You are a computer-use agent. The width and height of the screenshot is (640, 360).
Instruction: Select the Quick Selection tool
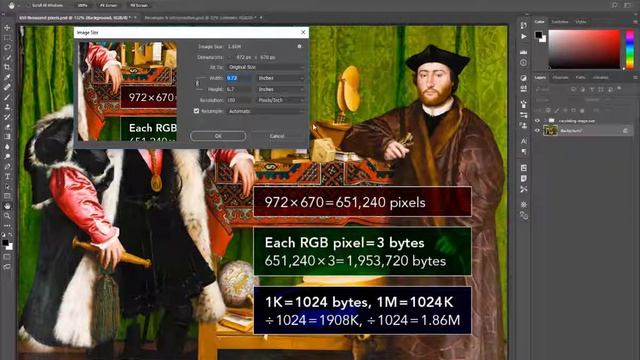click(7, 57)
